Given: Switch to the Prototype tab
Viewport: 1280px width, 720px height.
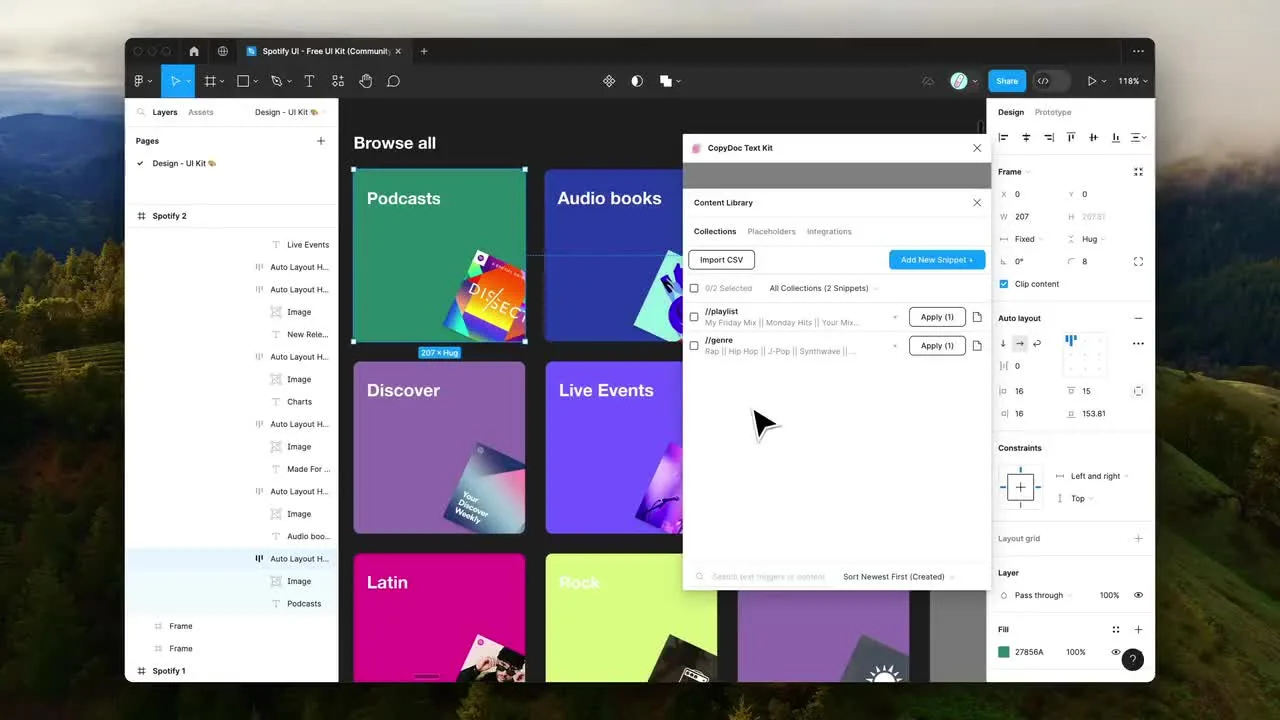Looking at the screenshot, I should point(1052,112).
